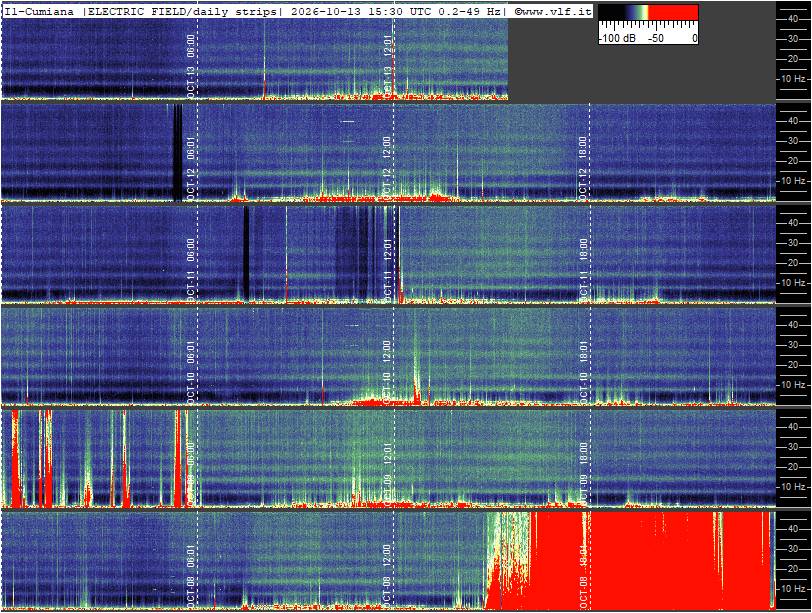Click the 10 Hz axis label on Oct 11 strip
Viewport: 812px width, 613px height.
793,283
